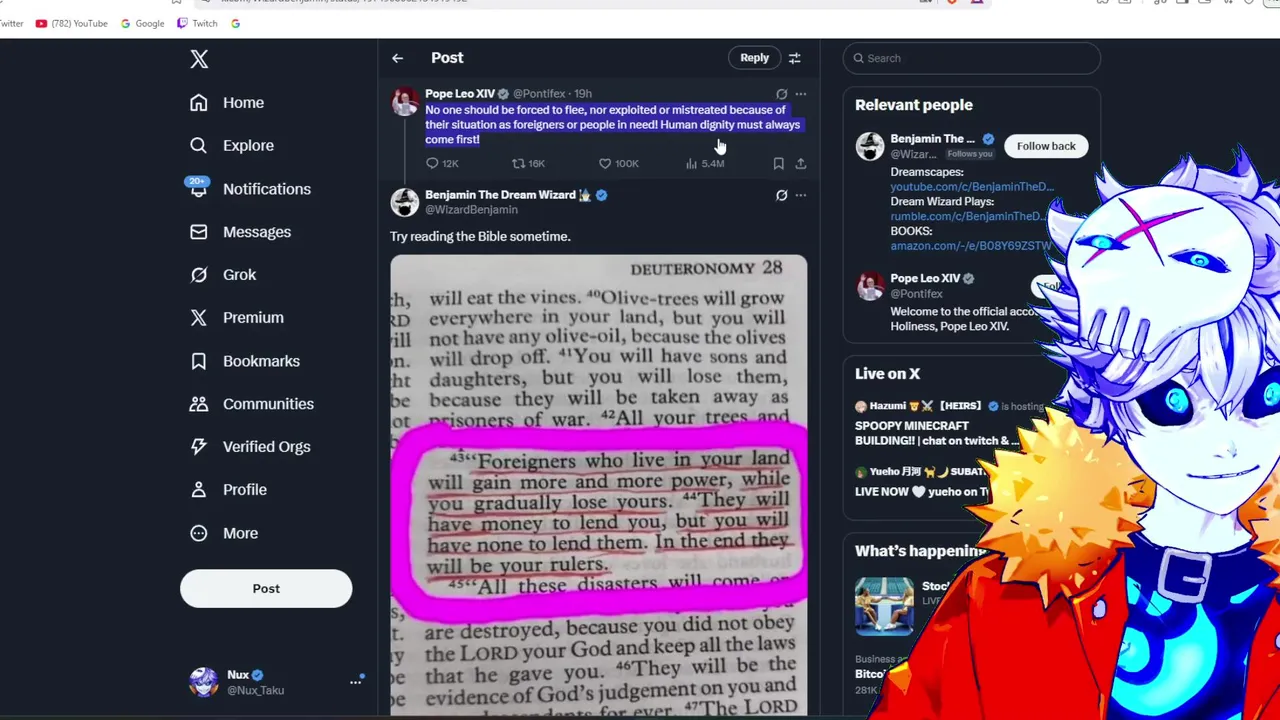Click Pope Leo avatar in Relevant people
This screenshot has width=1280, height=720.
[870, 285]
